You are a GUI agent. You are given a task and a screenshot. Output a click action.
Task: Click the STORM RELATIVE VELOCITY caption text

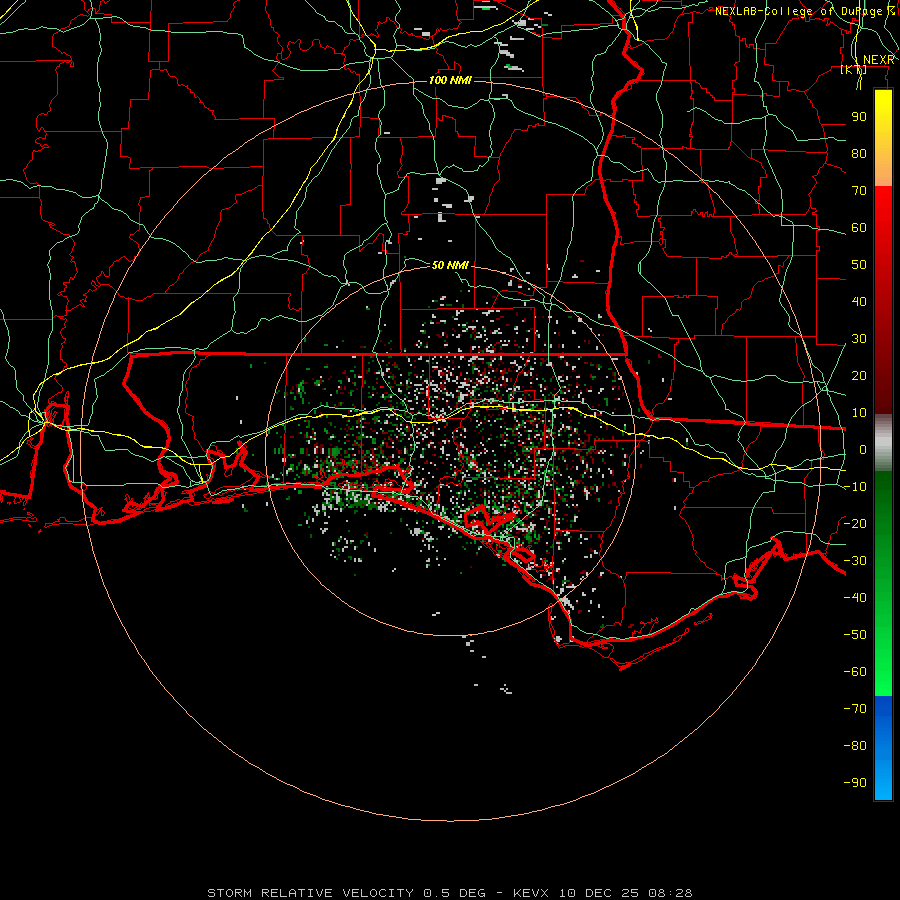(x=310, y=893)
